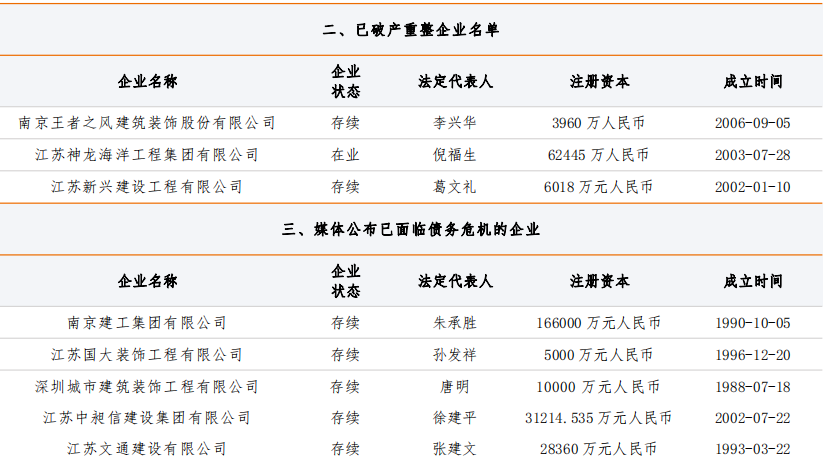The image size is (828, 466).
Task: Click founding date '1990-10-05'
Action: point(752,323)
